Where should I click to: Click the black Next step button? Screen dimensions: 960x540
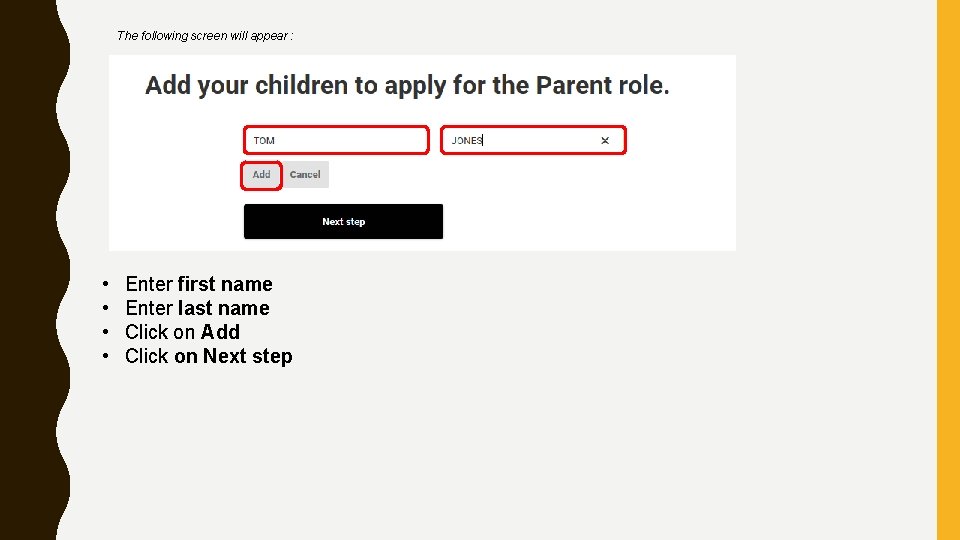pyautogui.click(x=343, y=222)
